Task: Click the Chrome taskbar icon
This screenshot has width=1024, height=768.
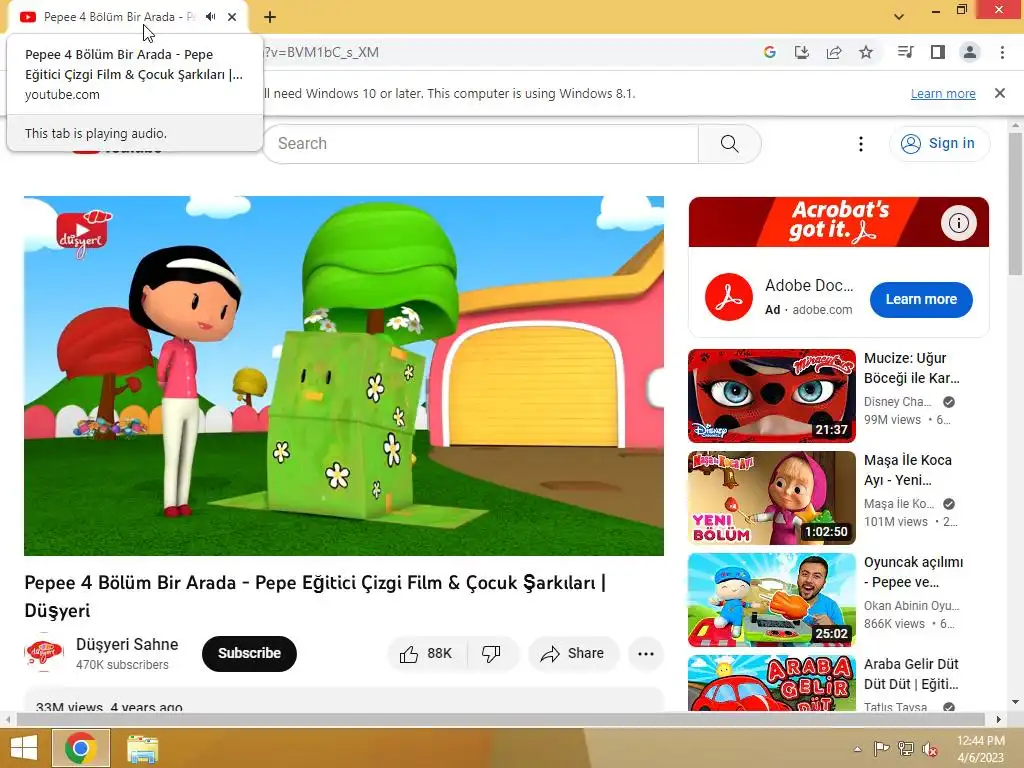Action: click(x=81, y=748)
